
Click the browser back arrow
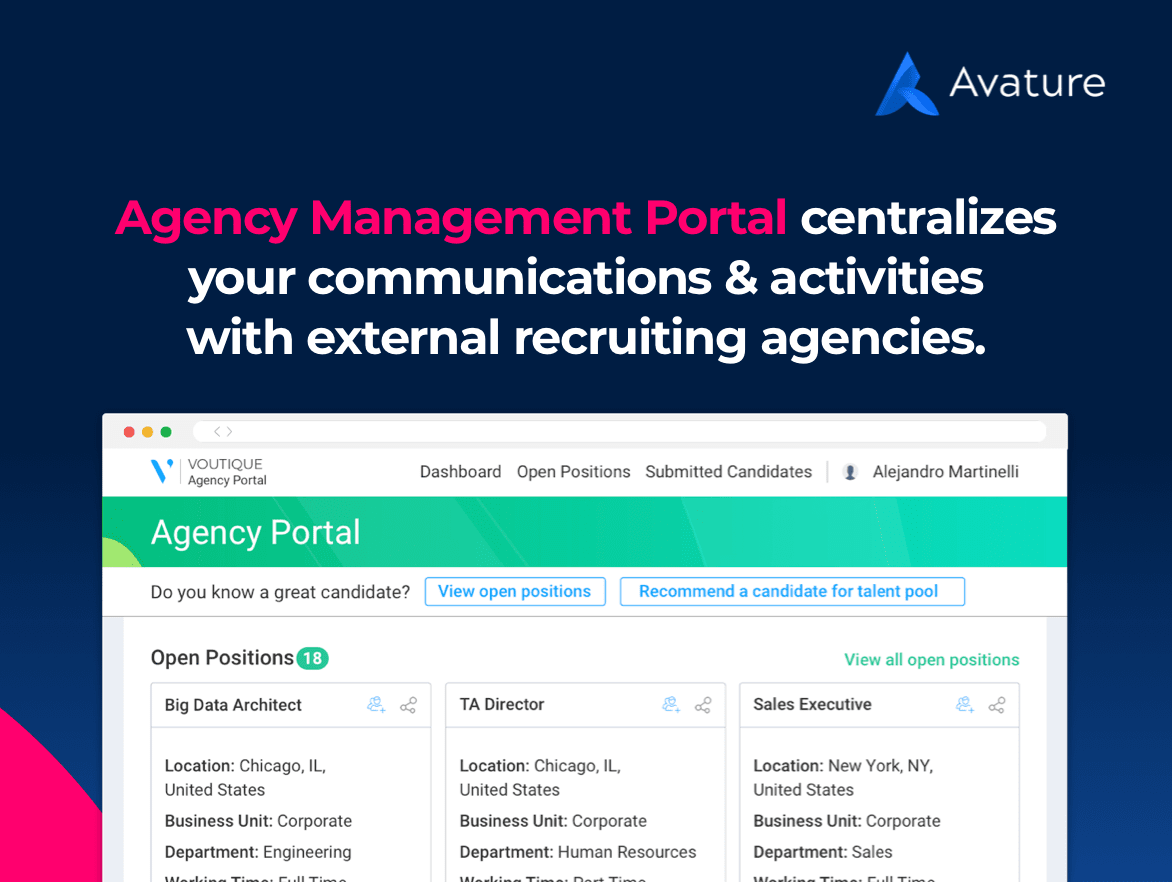[x=218, y=431]
